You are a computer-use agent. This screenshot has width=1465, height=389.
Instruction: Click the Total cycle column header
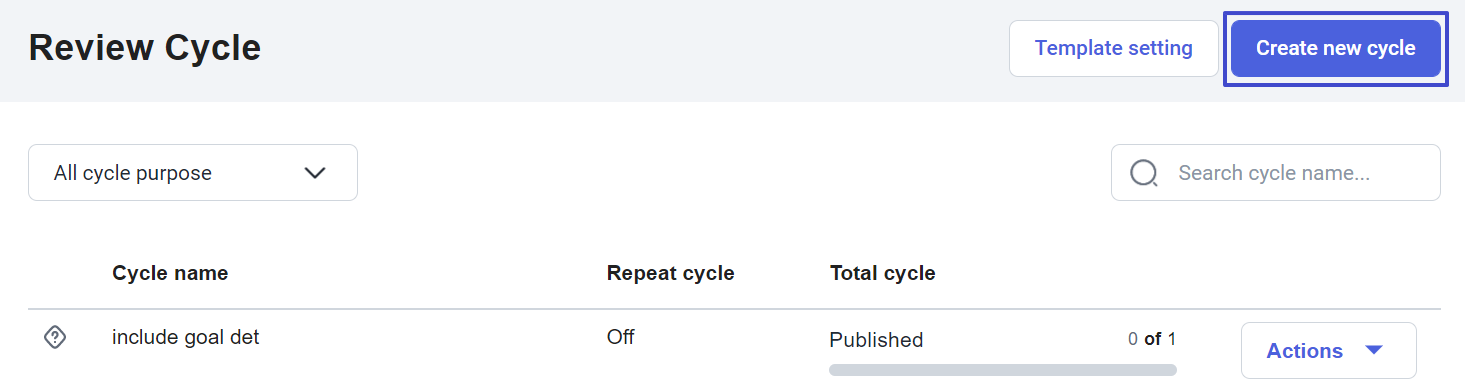(x=882, y=273)
